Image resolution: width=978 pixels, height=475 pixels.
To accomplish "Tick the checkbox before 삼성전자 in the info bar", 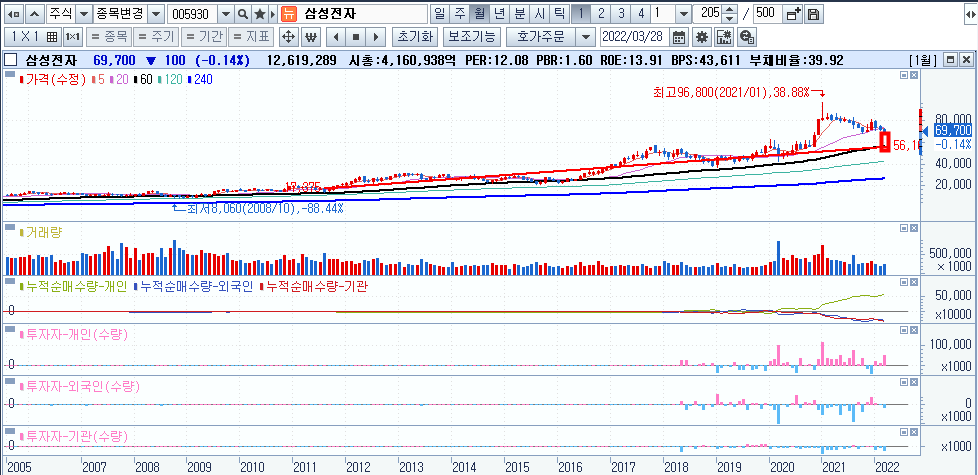I will click(x=10, y=60).
